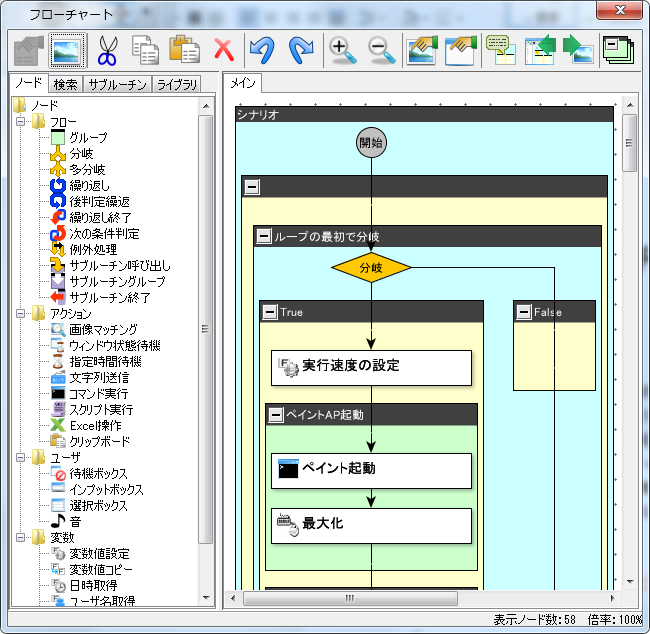The height and width of the screenshot is (634, 650).
Task: Select クリップボード action in tree
Action: (x=99, y=441)
